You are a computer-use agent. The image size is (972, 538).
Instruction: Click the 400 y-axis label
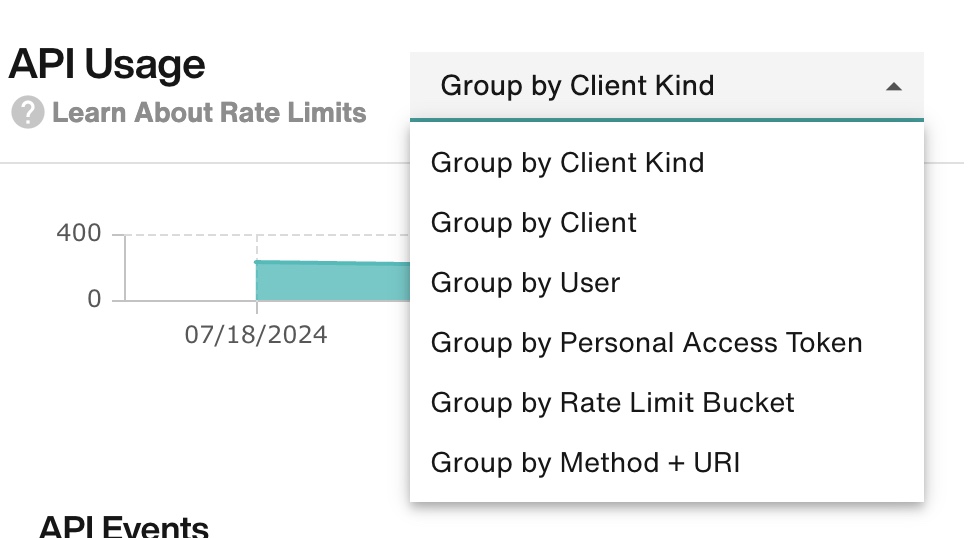pyautogui.click(x=79, y=234)
